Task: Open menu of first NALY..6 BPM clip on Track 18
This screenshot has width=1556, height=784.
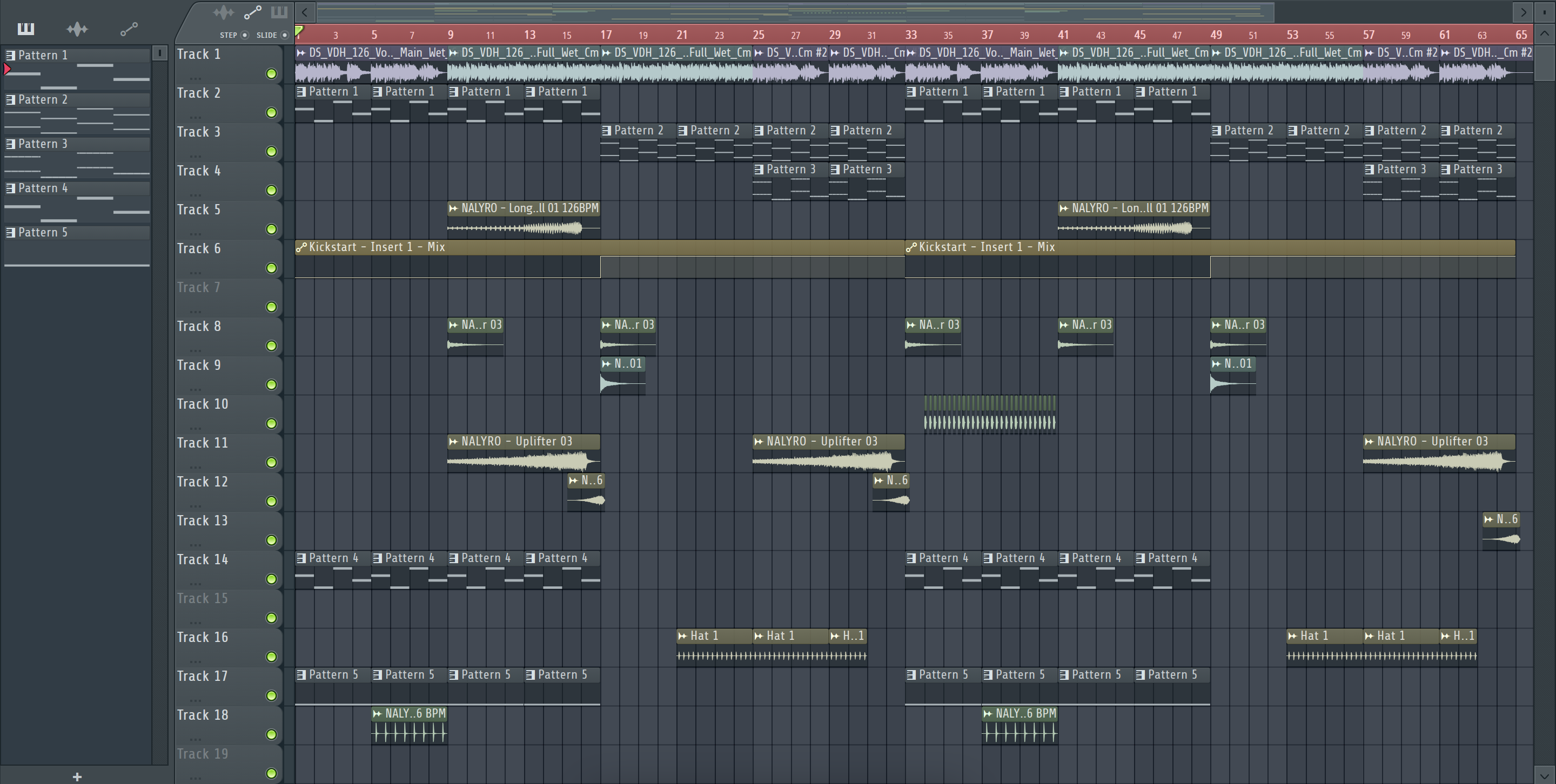Action: coord(378,713)
